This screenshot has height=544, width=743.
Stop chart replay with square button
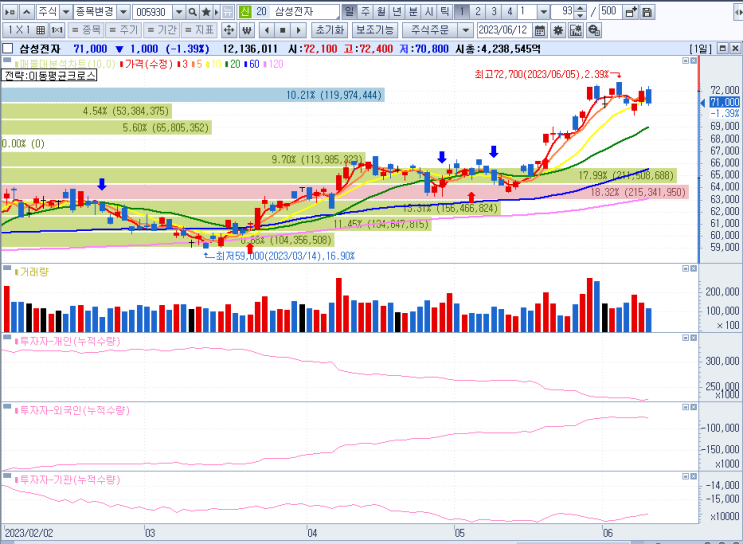point(282,30)
